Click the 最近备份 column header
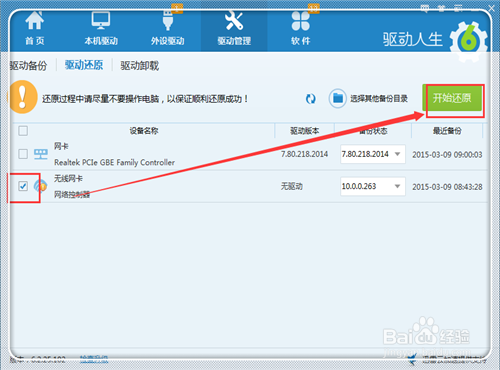The height and width of the screenshot is (370, 500). coord(447,131)
